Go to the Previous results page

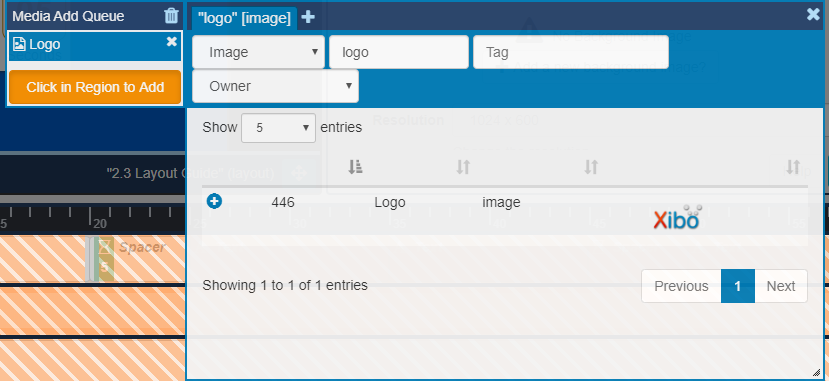click(x=681, y=286)
